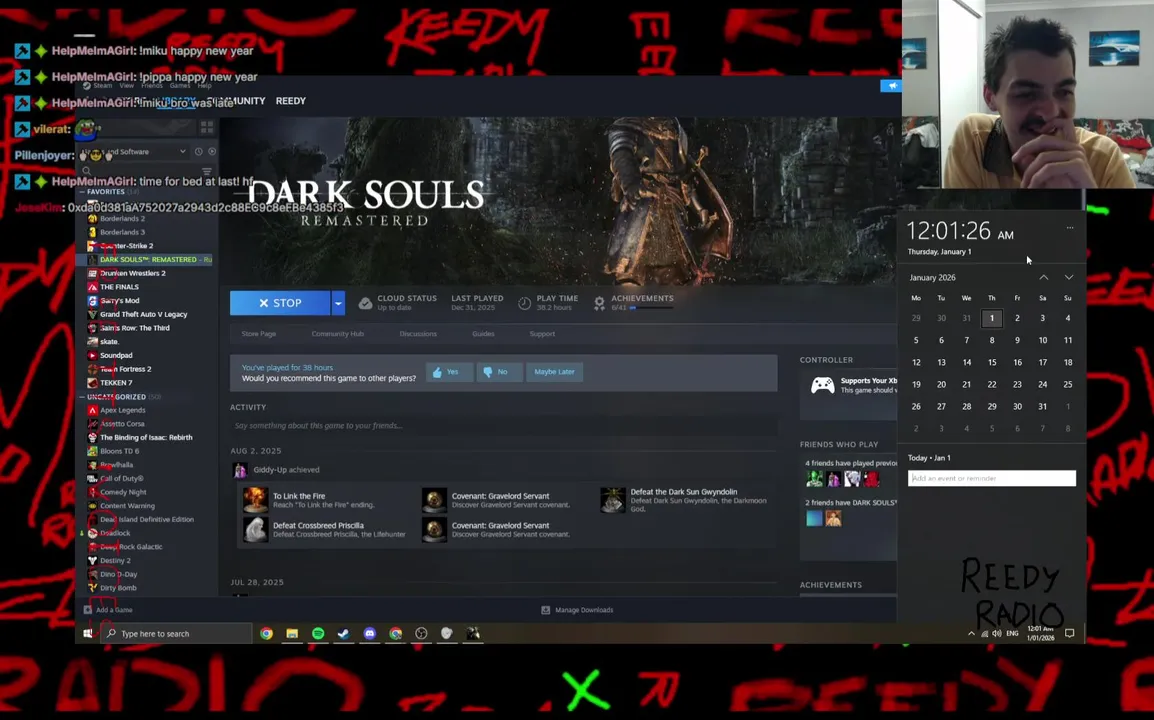Click the play time clock icon
The image size is (1154, 720).
[524, 303]
